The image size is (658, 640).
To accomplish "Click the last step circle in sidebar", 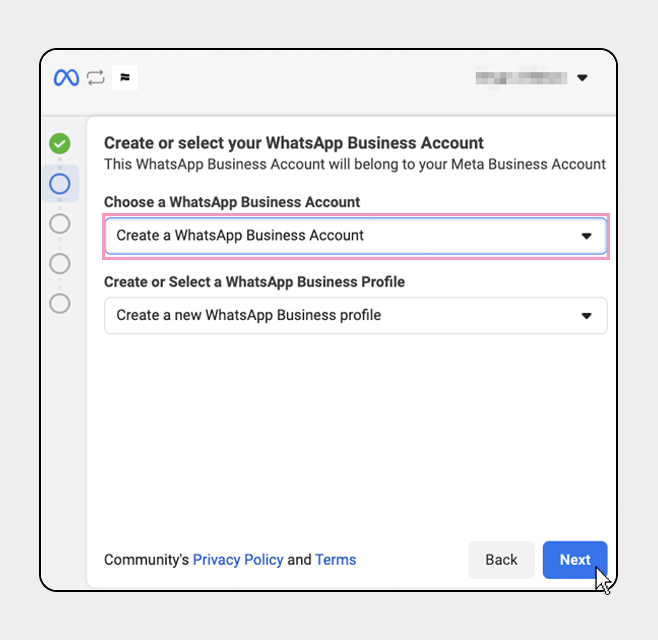I will point(60,303).
